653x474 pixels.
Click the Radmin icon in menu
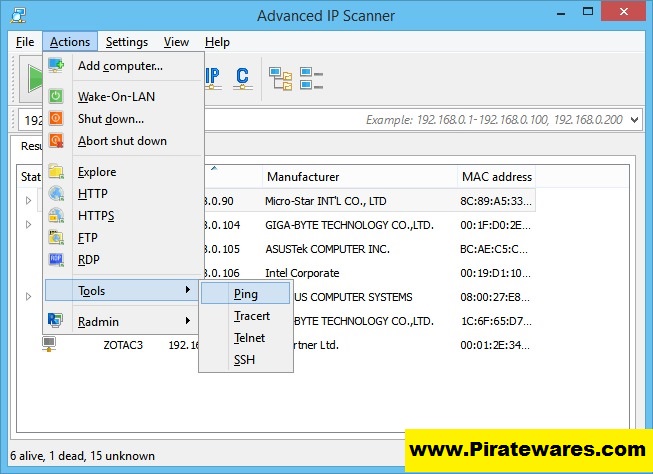pyautogui.click(x=56, y=321)
